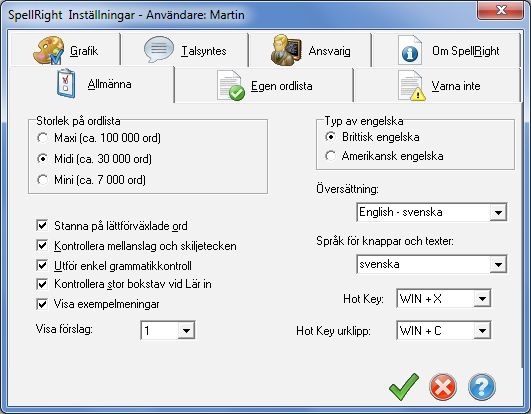Expand Hot Key urklipp WIN + C arrow
The width and height of the screenshot is (531, 414).
(x=482, y=330)
